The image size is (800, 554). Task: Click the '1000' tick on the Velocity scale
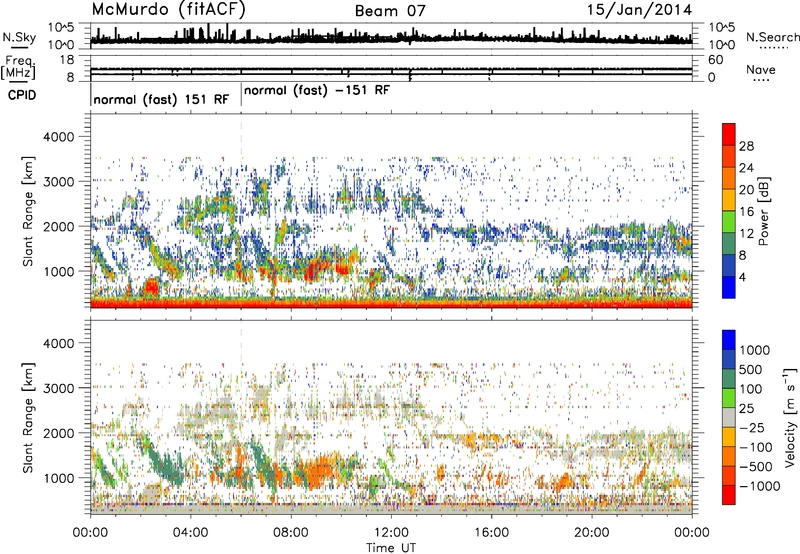click(755, 350)
